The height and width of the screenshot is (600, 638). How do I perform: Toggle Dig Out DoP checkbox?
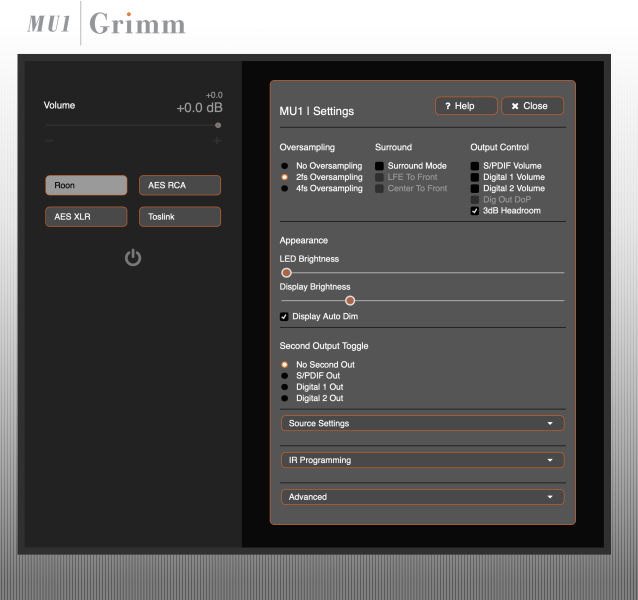click(474, 199)
